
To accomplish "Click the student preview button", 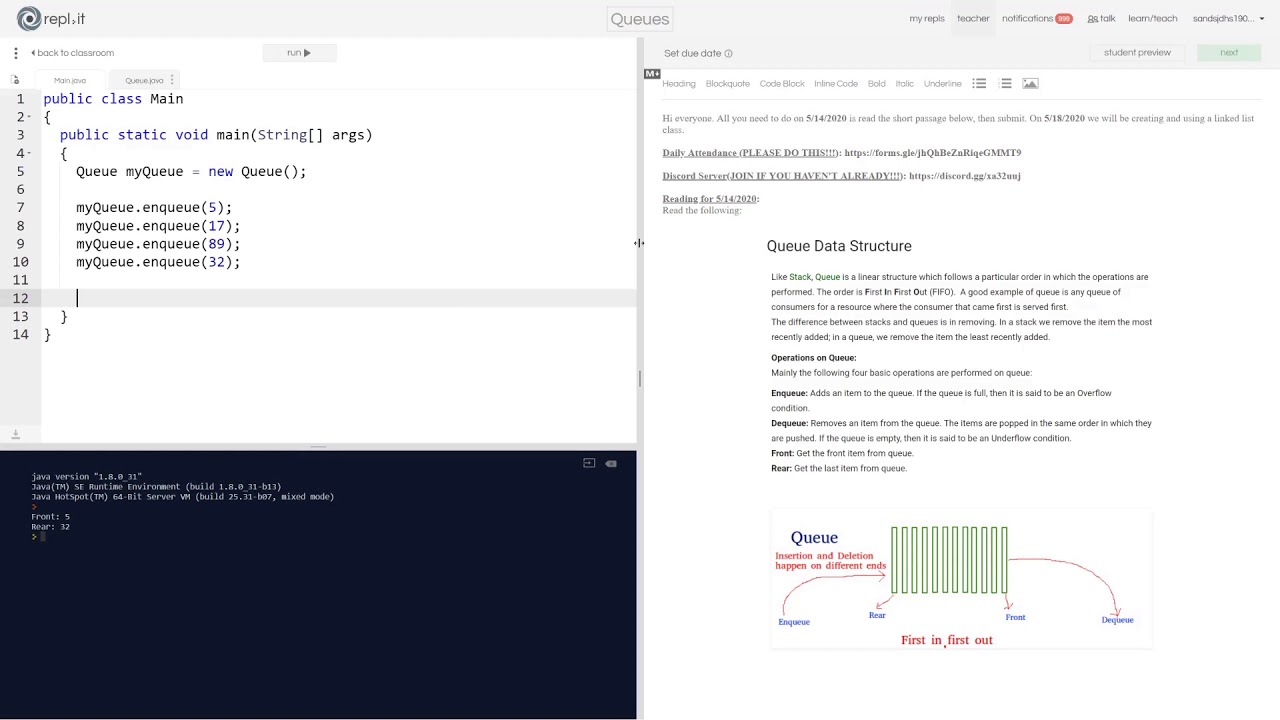I will (1137, 53).
